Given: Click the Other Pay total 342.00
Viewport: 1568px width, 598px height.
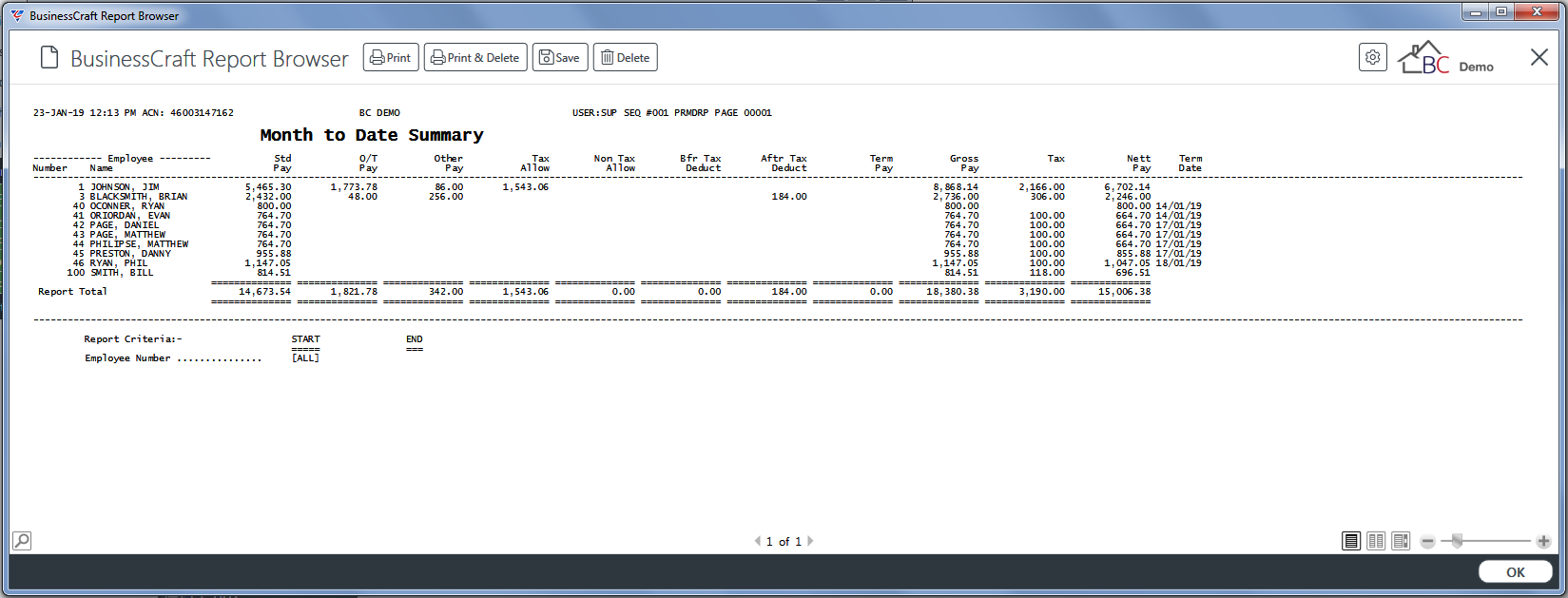Looking at the screenshot, I should pyautogui.click(x=446, y=292).
